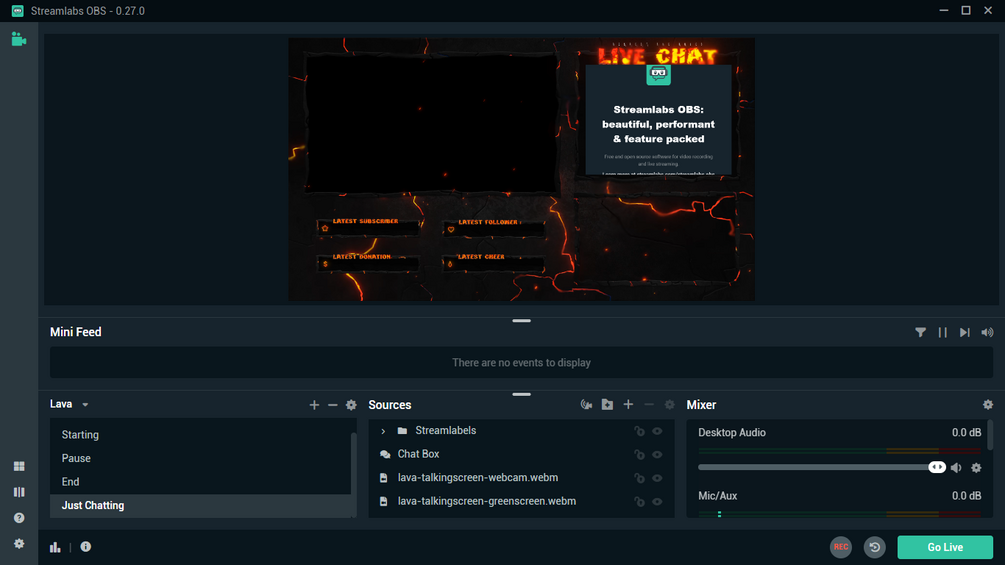Open Desktop Audio settings gear
Screen dimensions: 1005x565
click(976, 468)
